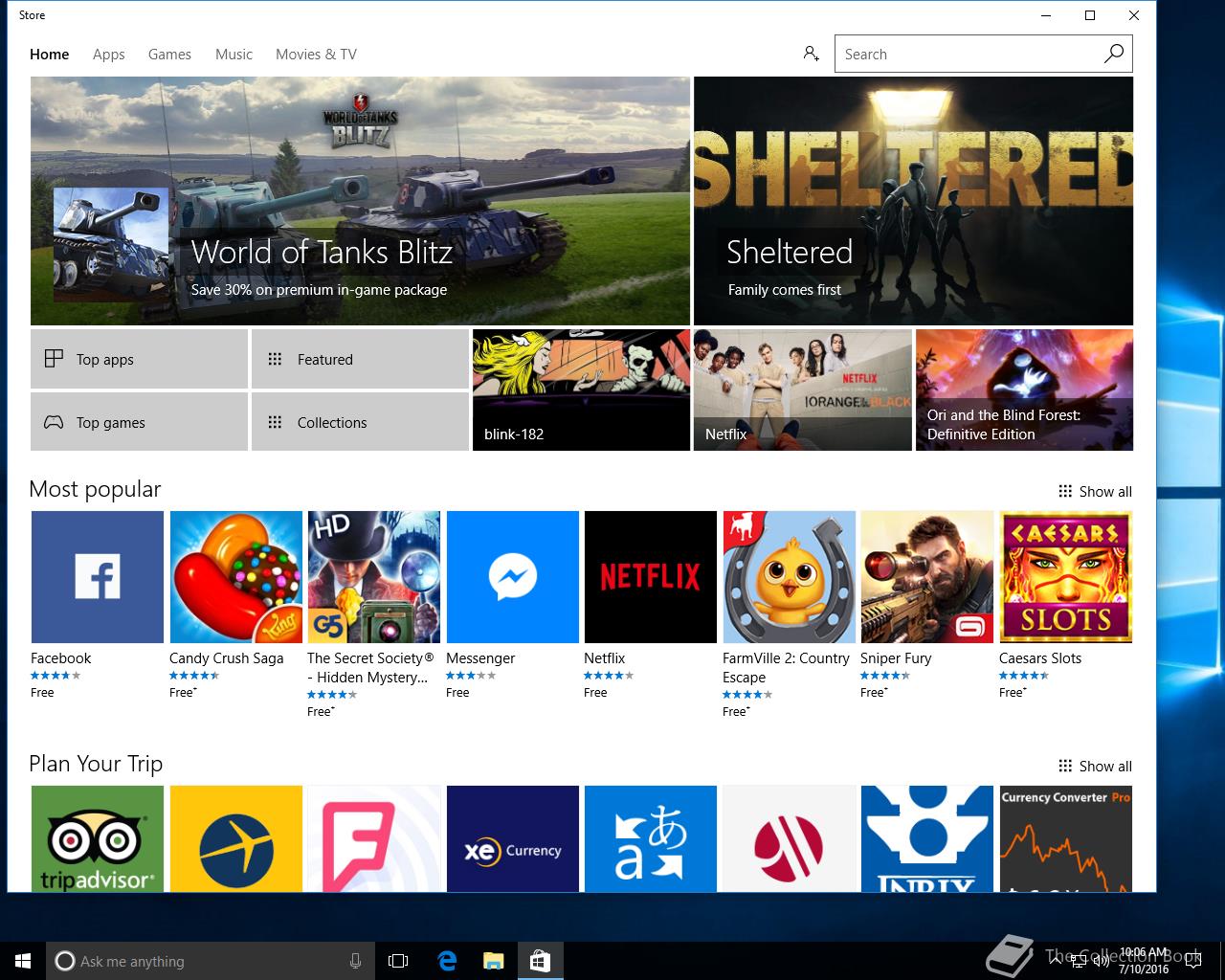Open the Currency Converter Pro tile
1225x980 pixels.
[x=1066, y=839]
